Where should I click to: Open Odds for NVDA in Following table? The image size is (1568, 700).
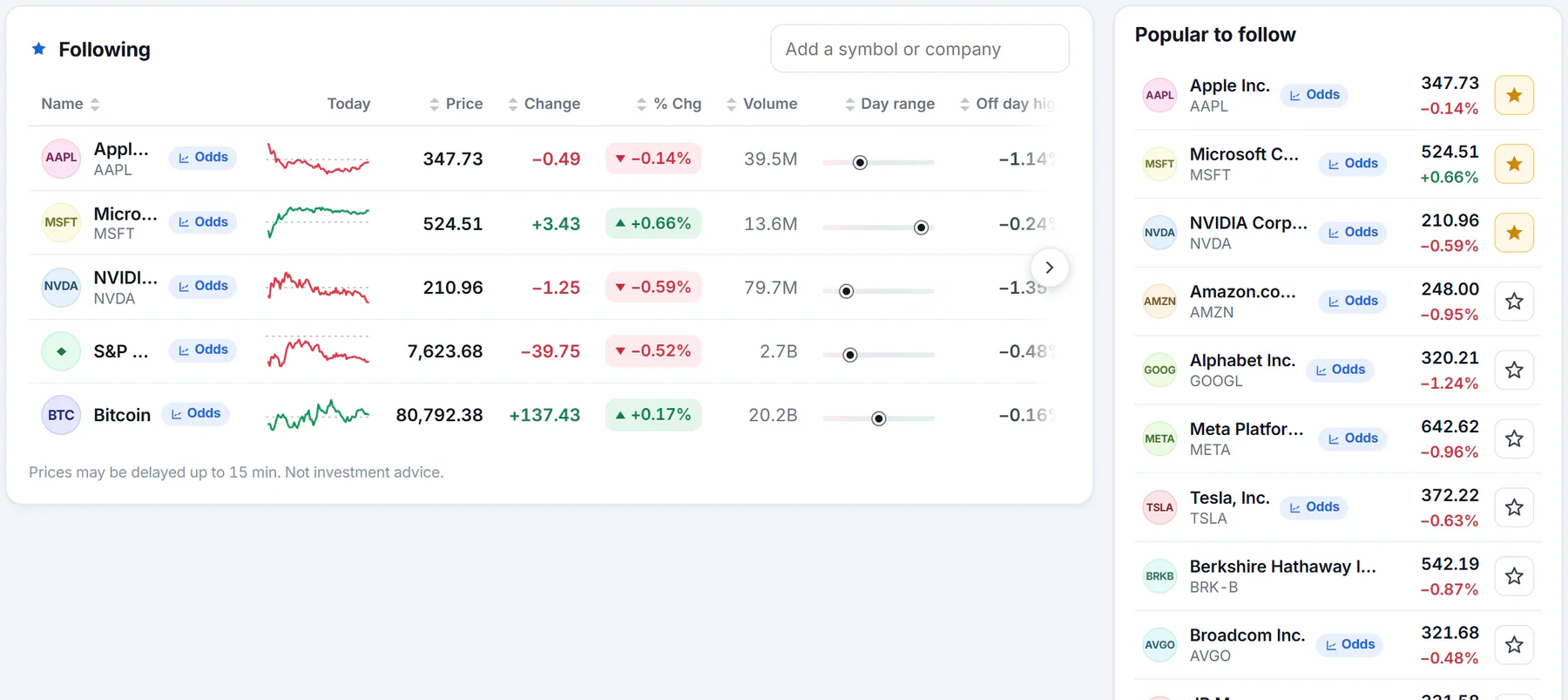[203, 286]
